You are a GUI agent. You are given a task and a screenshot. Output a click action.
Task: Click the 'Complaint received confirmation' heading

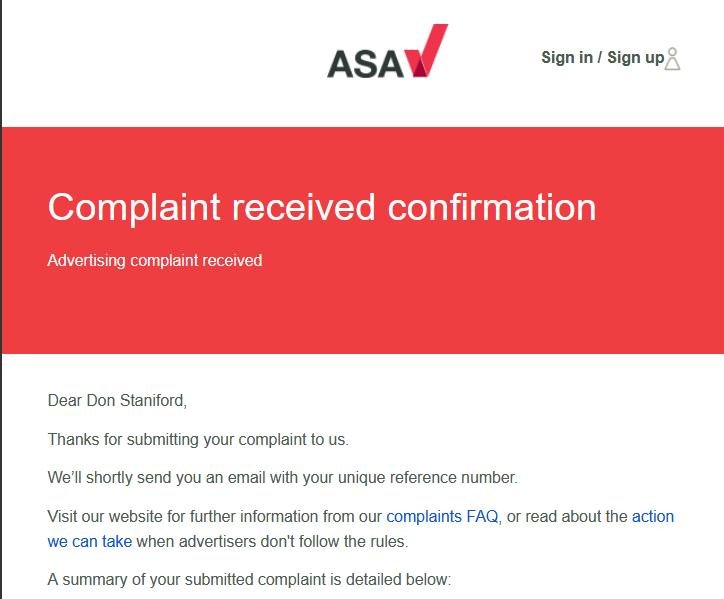pyautogui.click(x=321, y=207)
